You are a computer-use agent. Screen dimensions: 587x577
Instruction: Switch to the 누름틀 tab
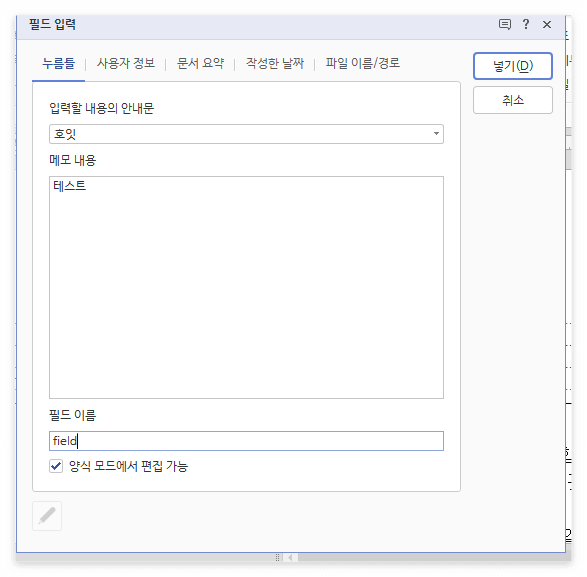58,64
